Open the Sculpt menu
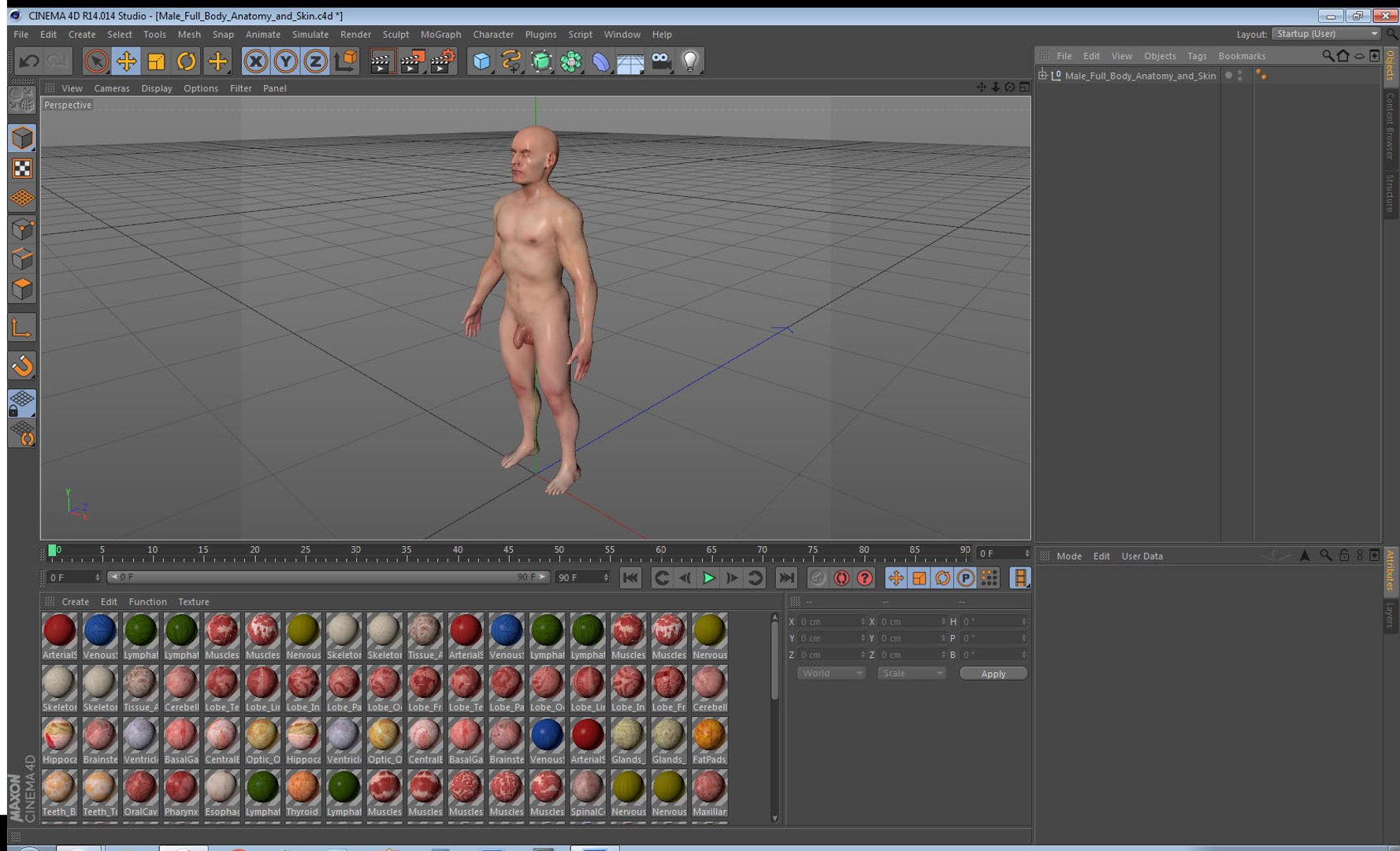 click(x=395, y=35)
